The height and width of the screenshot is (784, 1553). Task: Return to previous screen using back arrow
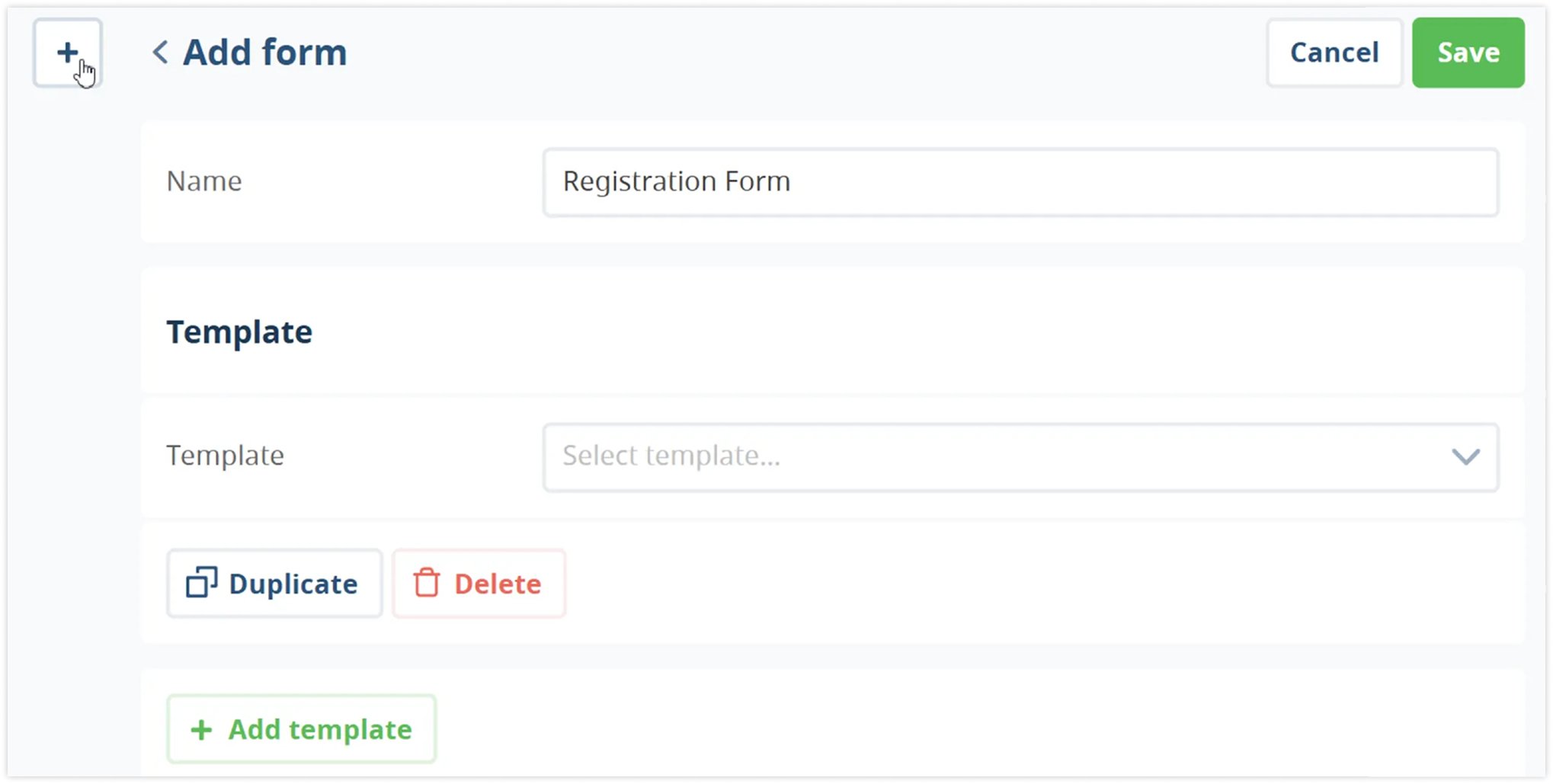point(159,53)
